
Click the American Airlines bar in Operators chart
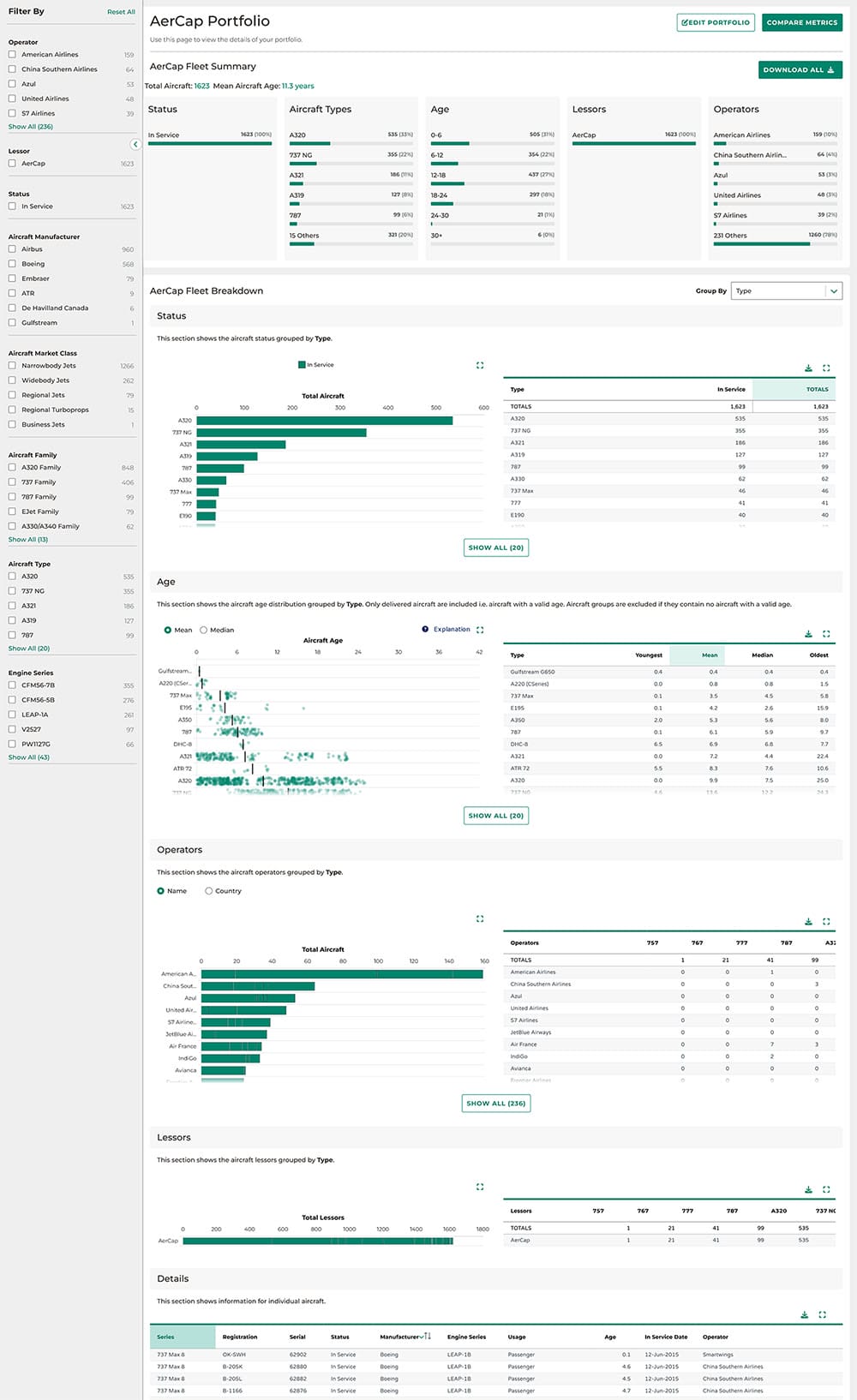pos(342,974)
